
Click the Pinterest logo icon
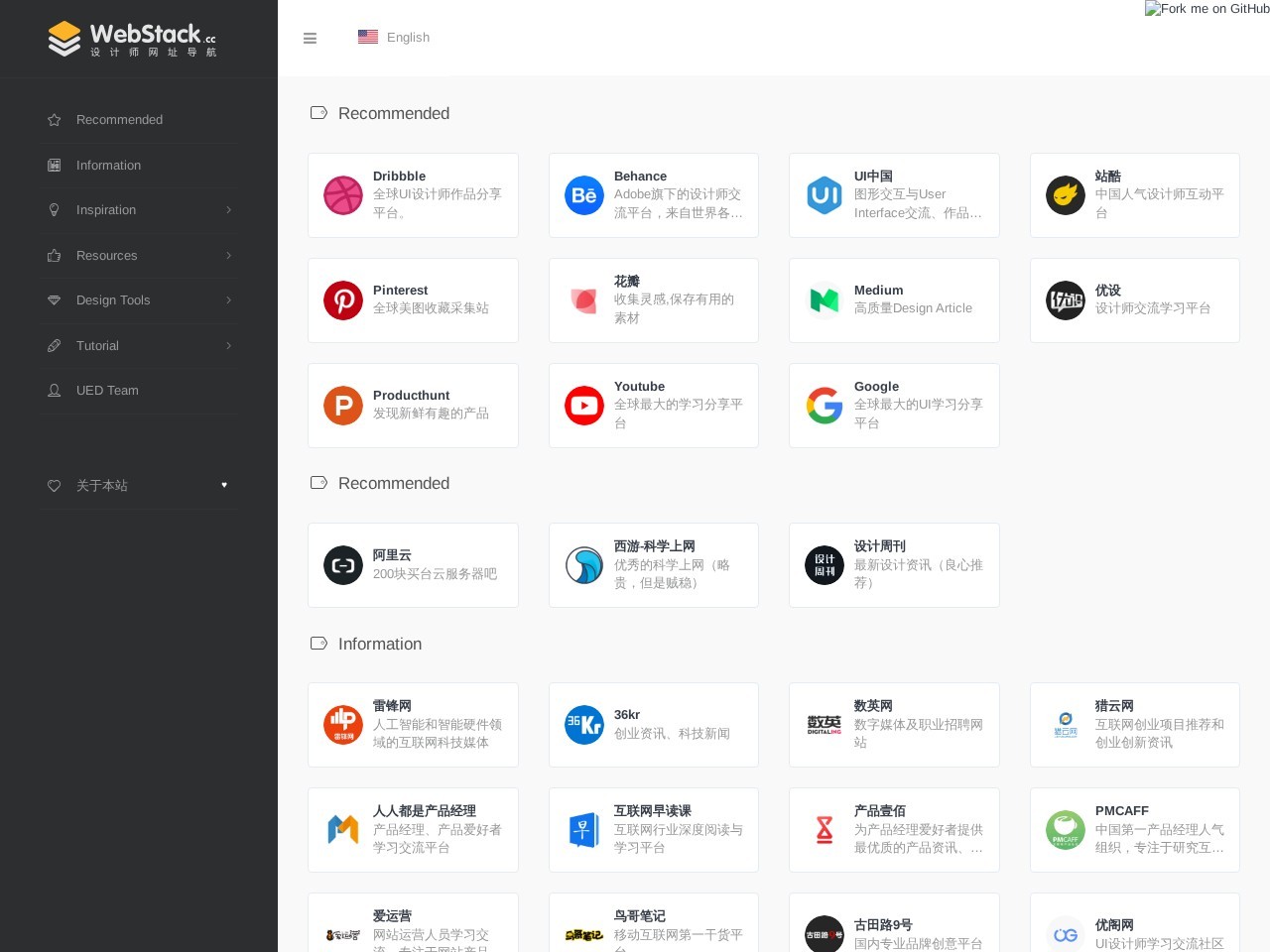(343, 300)
